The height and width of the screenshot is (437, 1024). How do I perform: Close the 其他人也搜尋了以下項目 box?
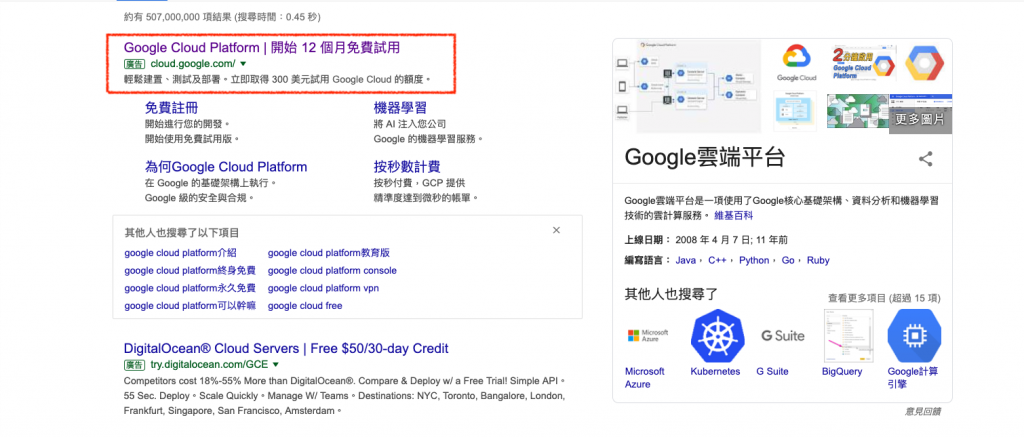556,230
